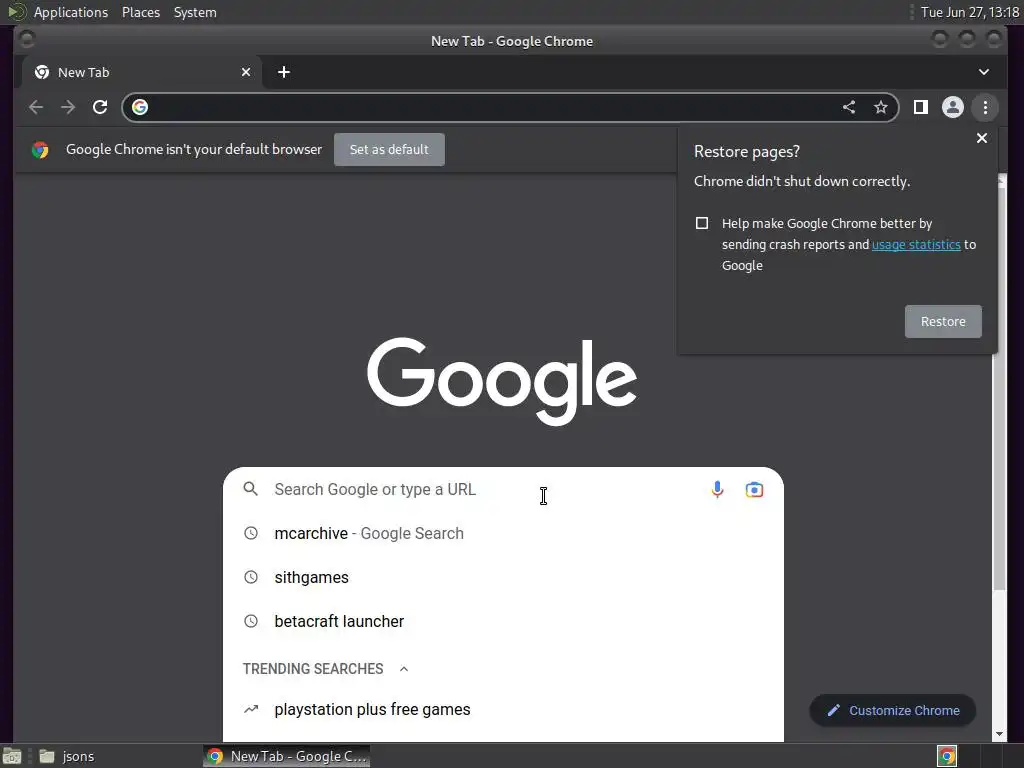This screenshot has width=1024, height=768.
Task: Search by image with camera icon
Action: (754, 489)
